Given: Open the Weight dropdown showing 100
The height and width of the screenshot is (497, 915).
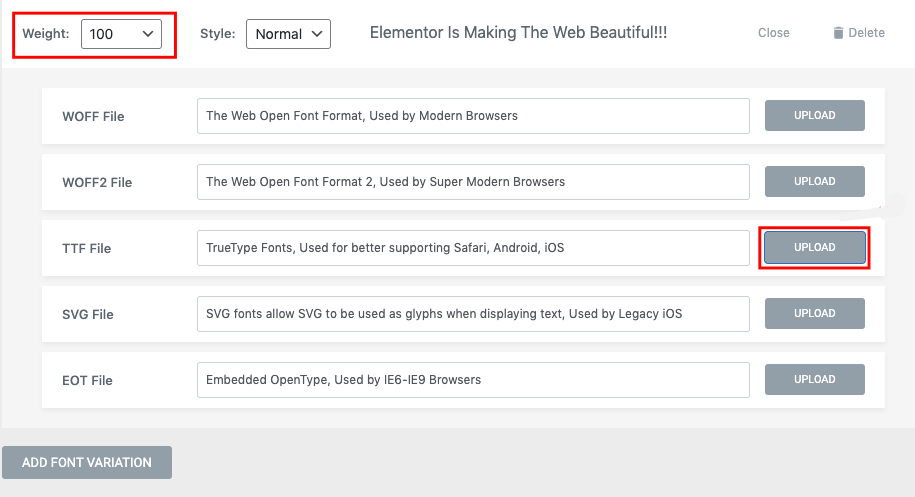Looking at the screenshot, I should tap(121, 34).
